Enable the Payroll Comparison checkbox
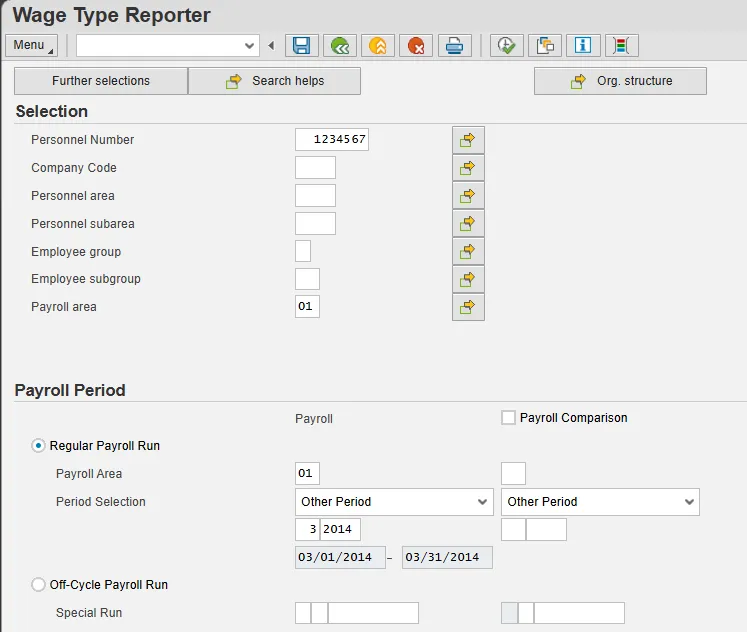This screenshot has height=632, width=747. coord(508,418)
